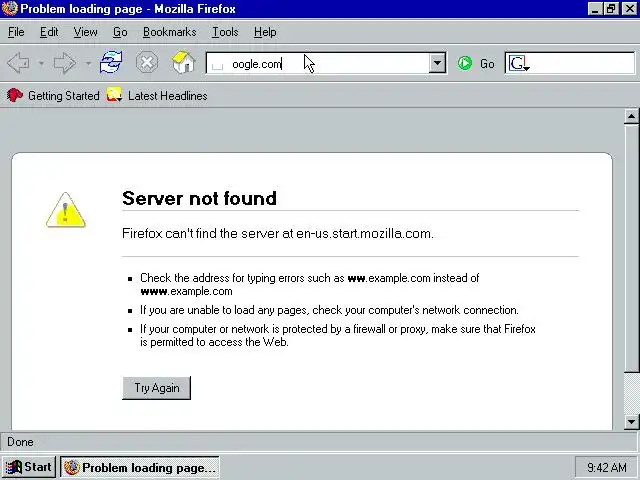640x480 pixels.
Task: Open the Edit menu
Action: tap(49, 32)
